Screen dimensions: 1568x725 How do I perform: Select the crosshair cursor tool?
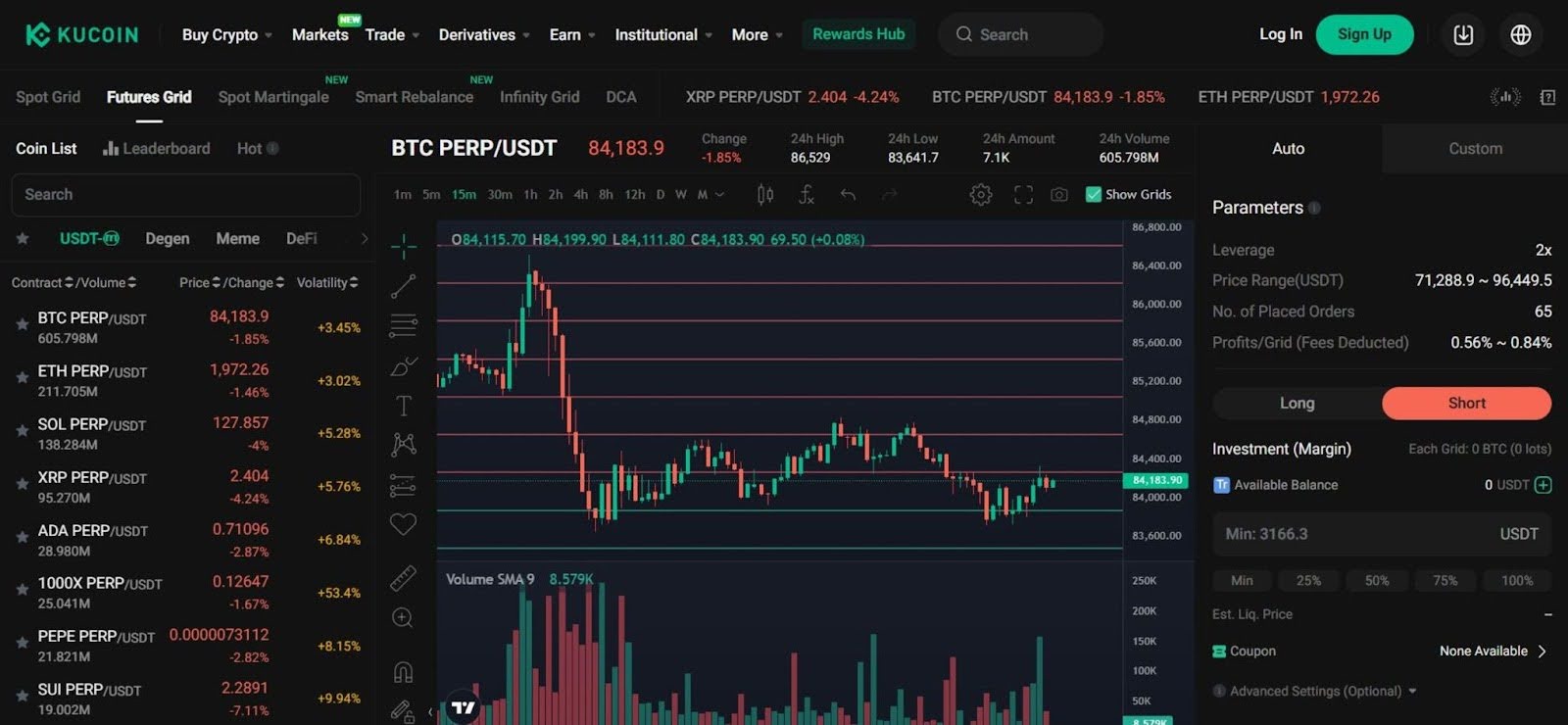tap(404, 246)
